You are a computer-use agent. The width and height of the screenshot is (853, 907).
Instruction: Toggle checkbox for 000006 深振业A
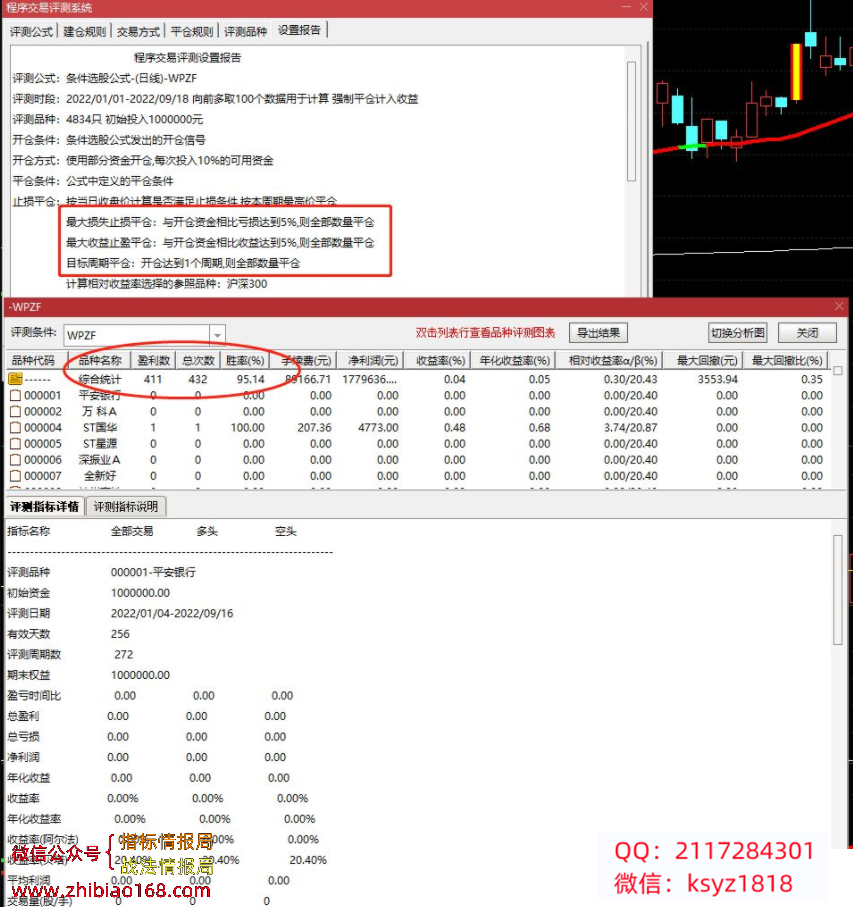[x=16, y=460]
